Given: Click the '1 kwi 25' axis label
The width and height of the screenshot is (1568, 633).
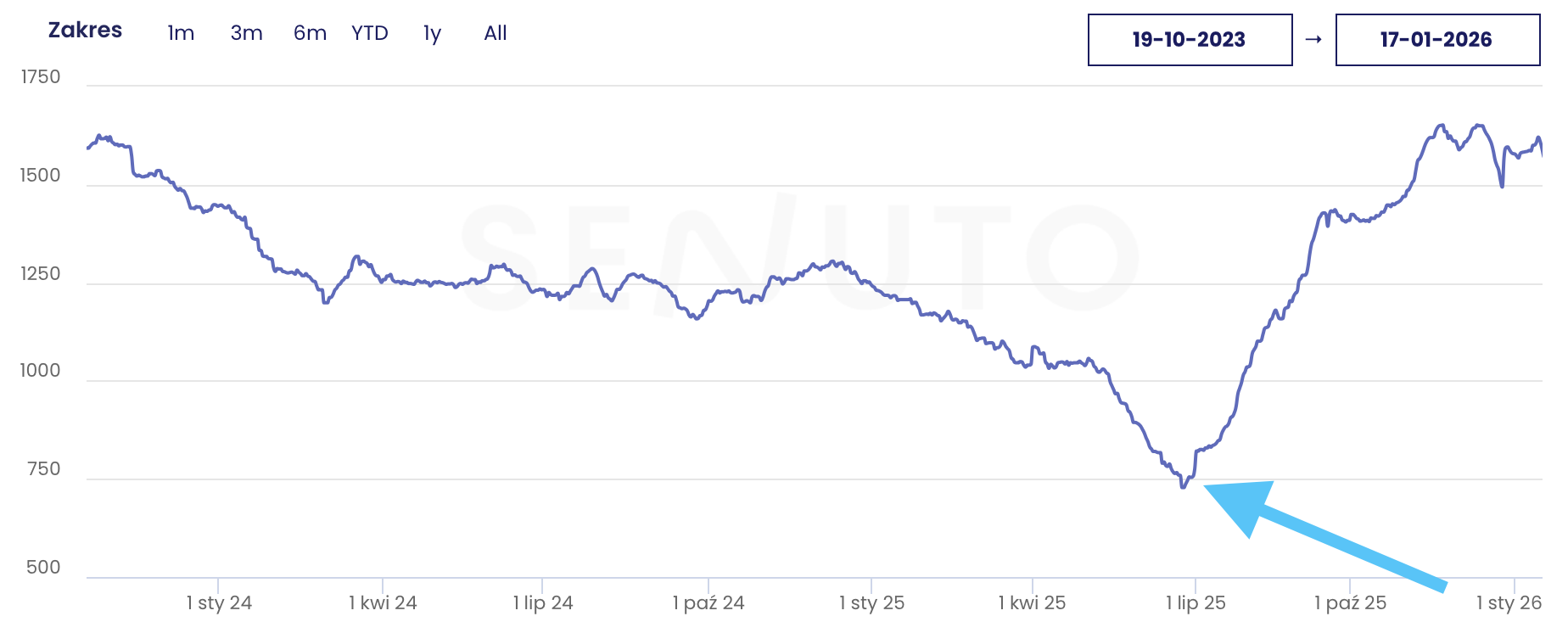Looking at the screenshot, I should 1032,603.
